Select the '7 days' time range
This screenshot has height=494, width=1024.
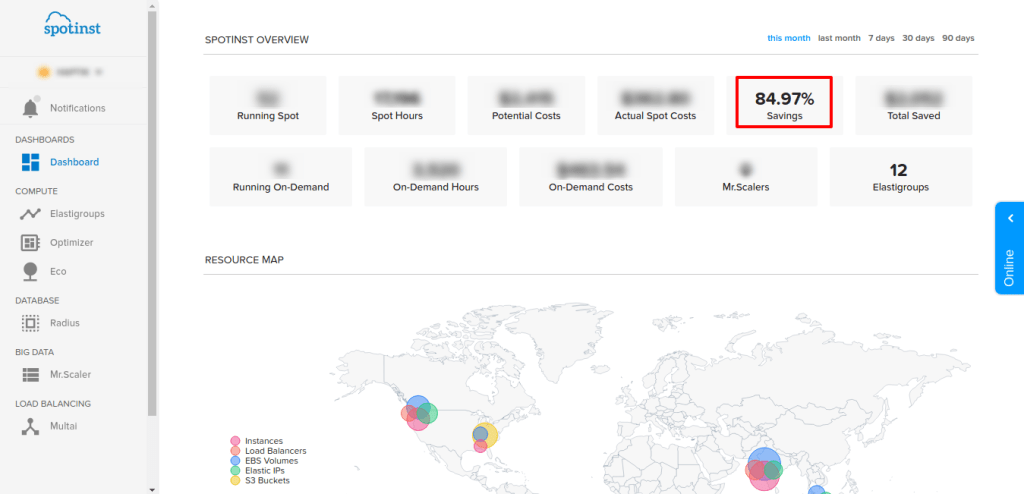point(881,38)
